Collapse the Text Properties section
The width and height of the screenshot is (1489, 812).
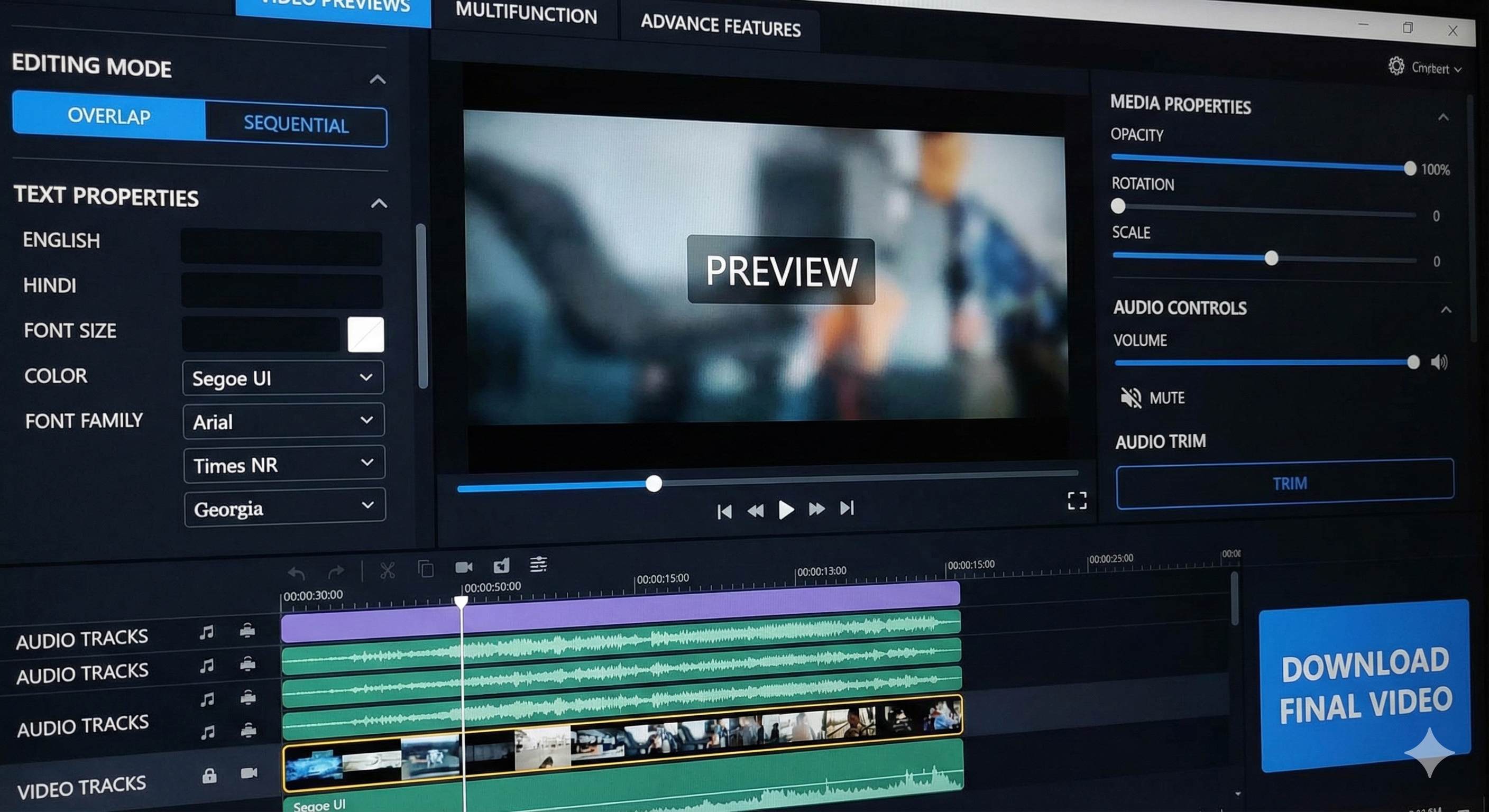379,204
